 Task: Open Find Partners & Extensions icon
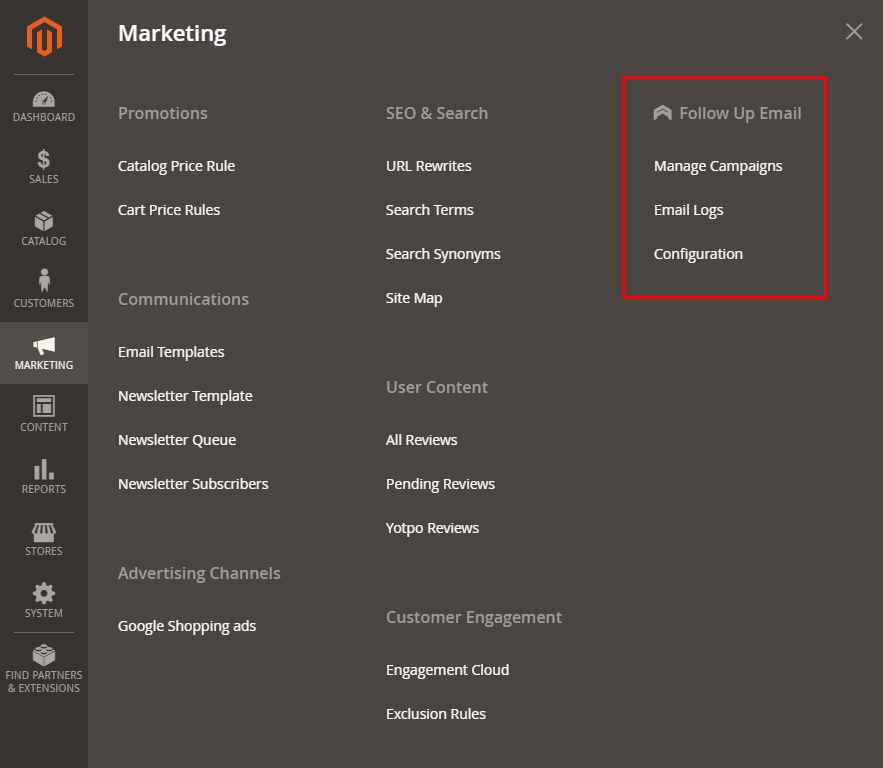point(44,657)
